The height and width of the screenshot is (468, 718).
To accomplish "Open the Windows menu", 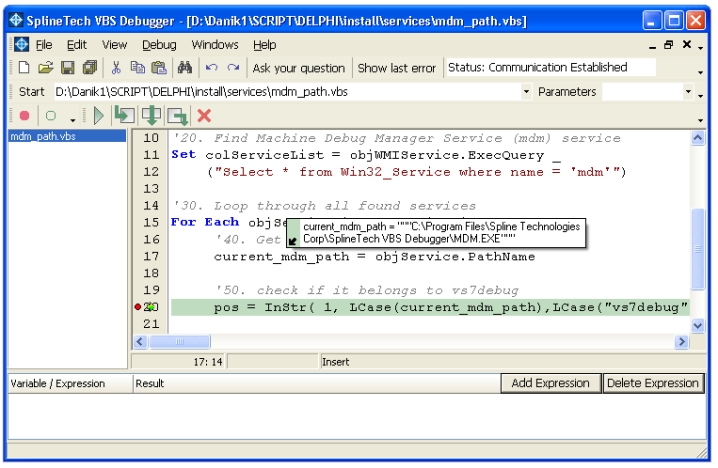I will pos(215,45).
